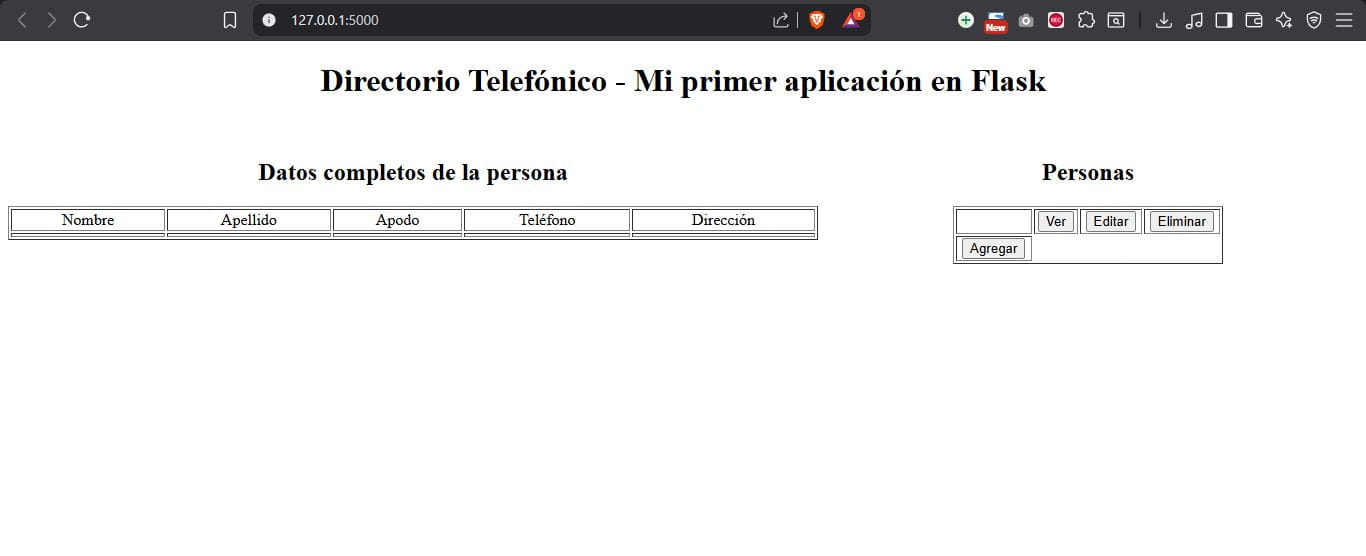Open the browser hamburger main menu

1344,20
